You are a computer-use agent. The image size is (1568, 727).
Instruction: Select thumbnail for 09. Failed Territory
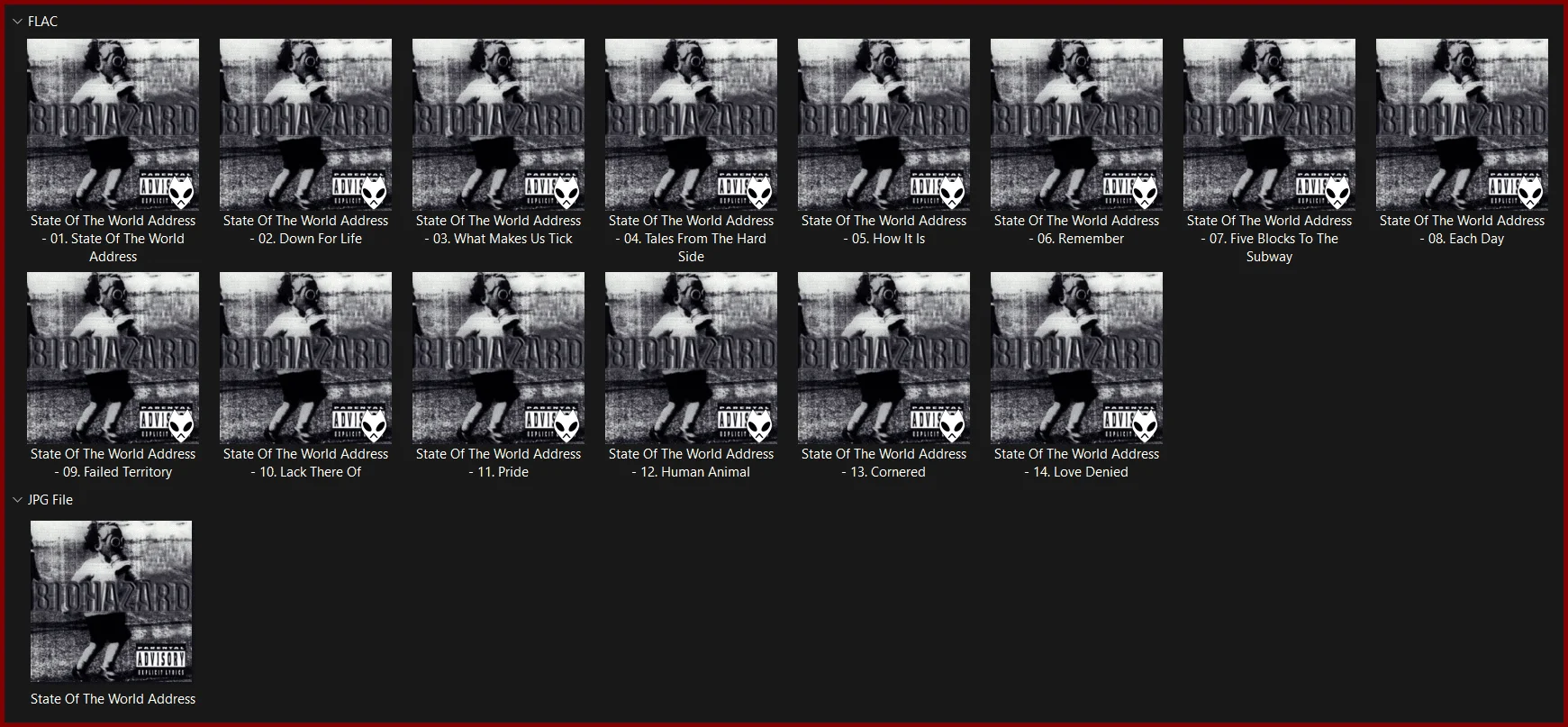click(x=113, y=358)
